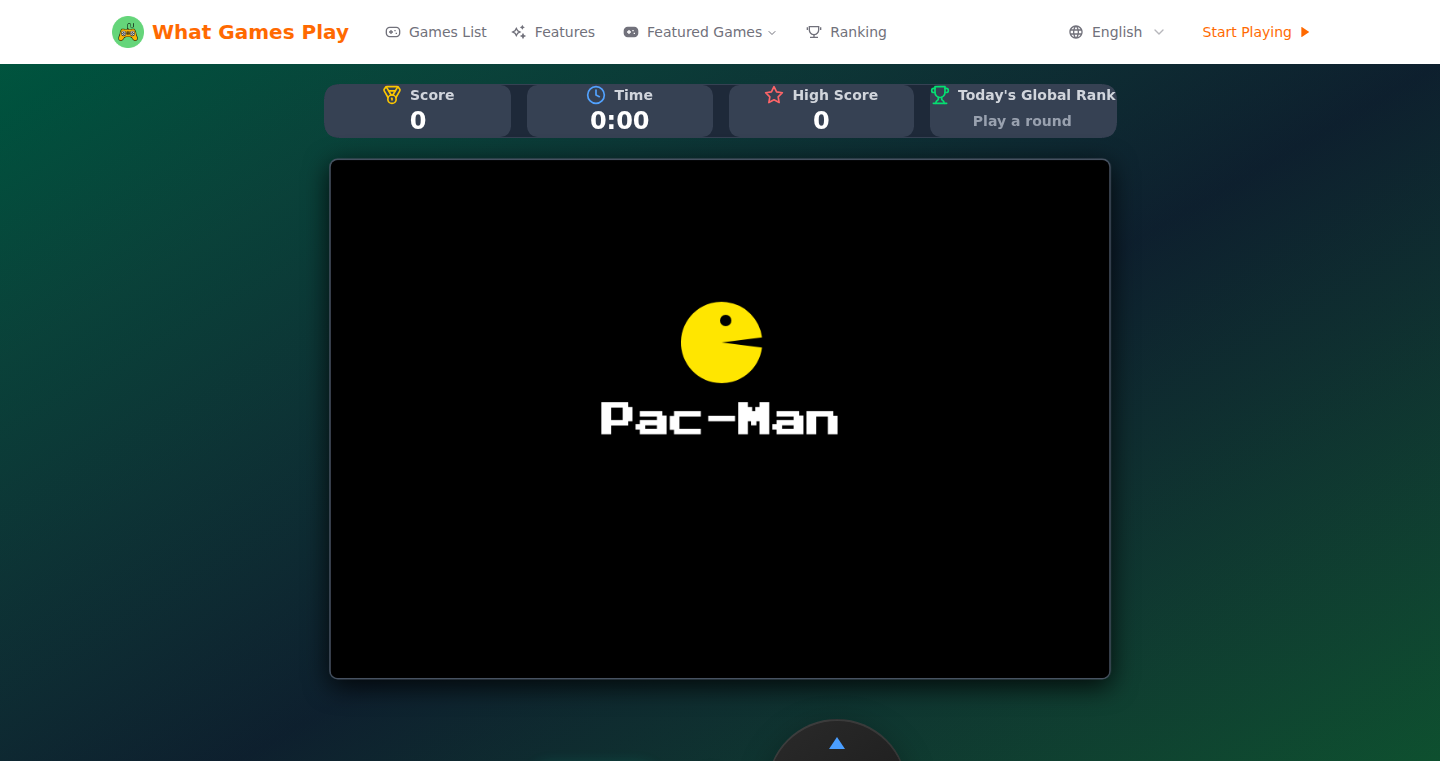Viewport: 1440px width, 761px height.
Task: Click the star icon next to High Score
Action: [774, 95]
